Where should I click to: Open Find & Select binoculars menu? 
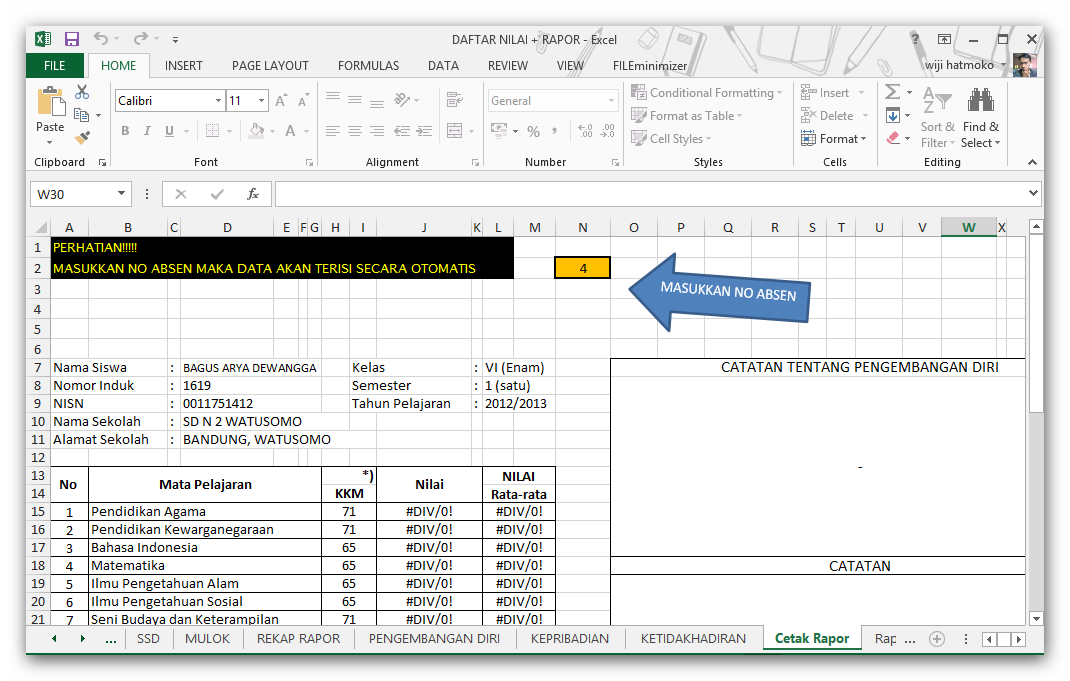[981, 117]
